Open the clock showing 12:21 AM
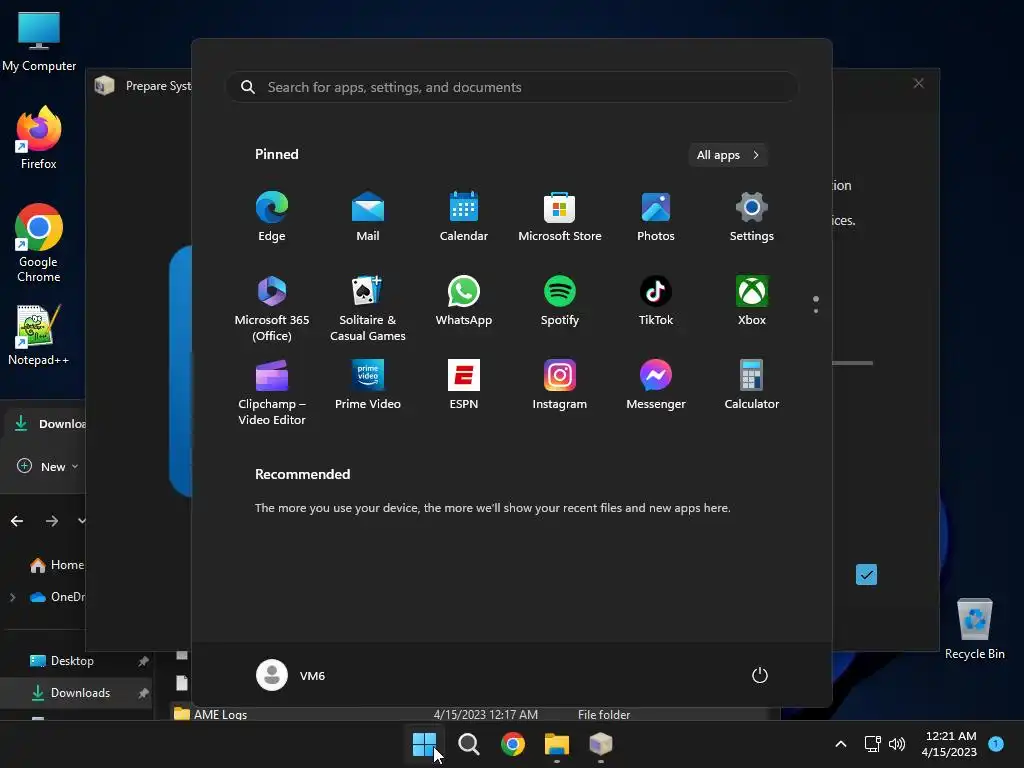The width and height of the screenshot is (1024, 768). [949, 744]
